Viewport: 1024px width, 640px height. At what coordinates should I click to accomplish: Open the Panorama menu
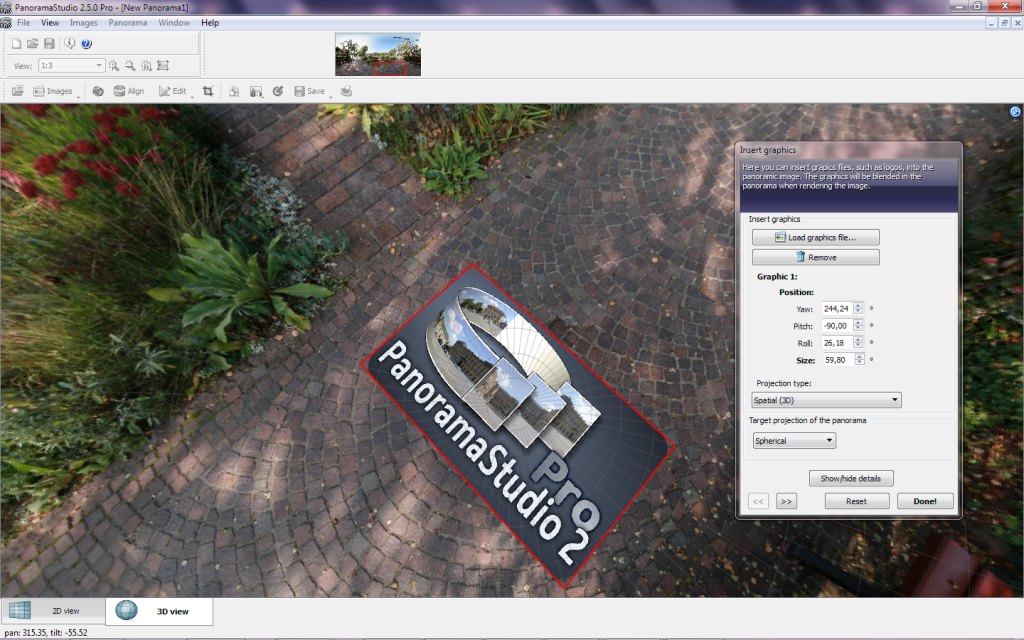(x=128, y=23)
